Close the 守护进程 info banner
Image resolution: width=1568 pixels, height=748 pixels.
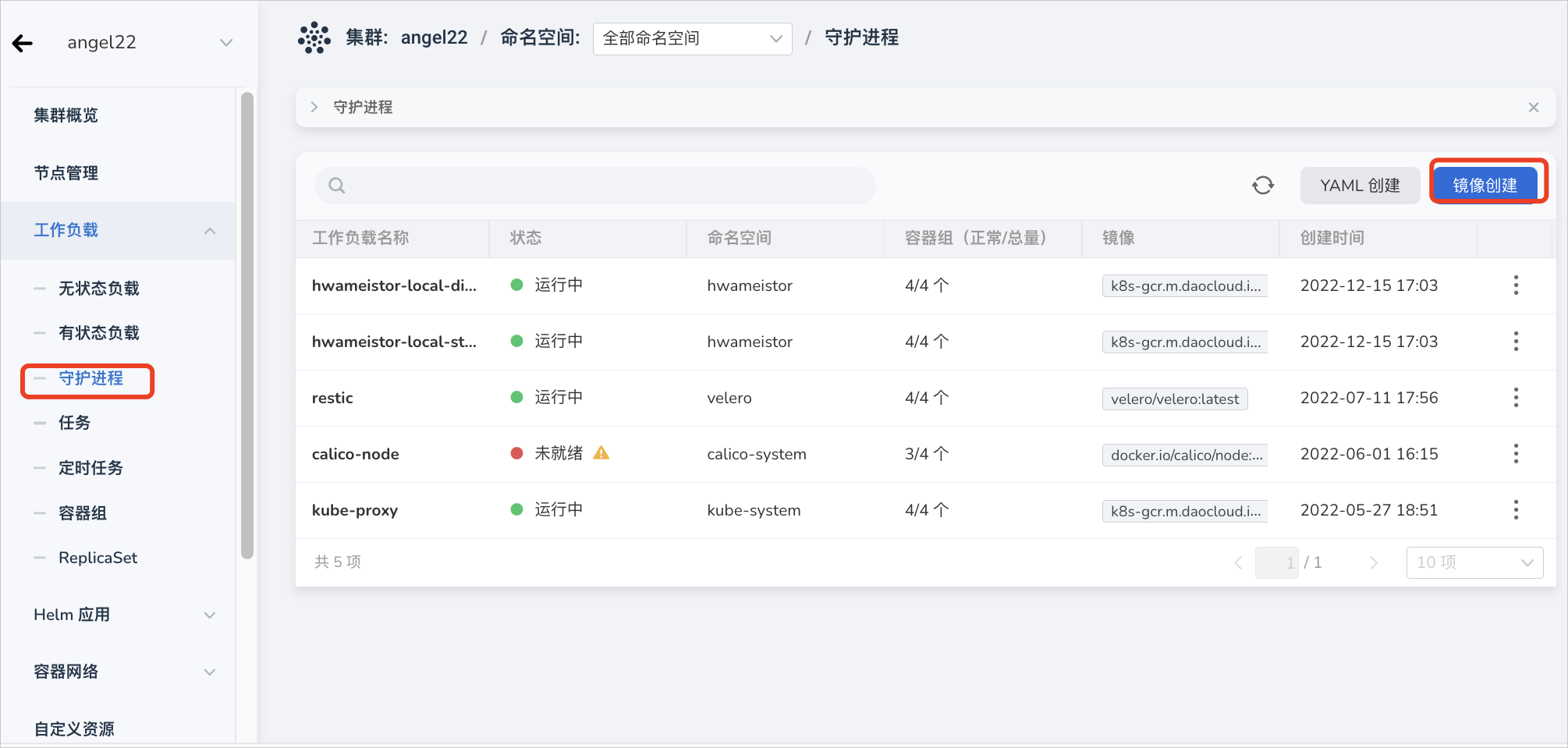[1534, 108]
